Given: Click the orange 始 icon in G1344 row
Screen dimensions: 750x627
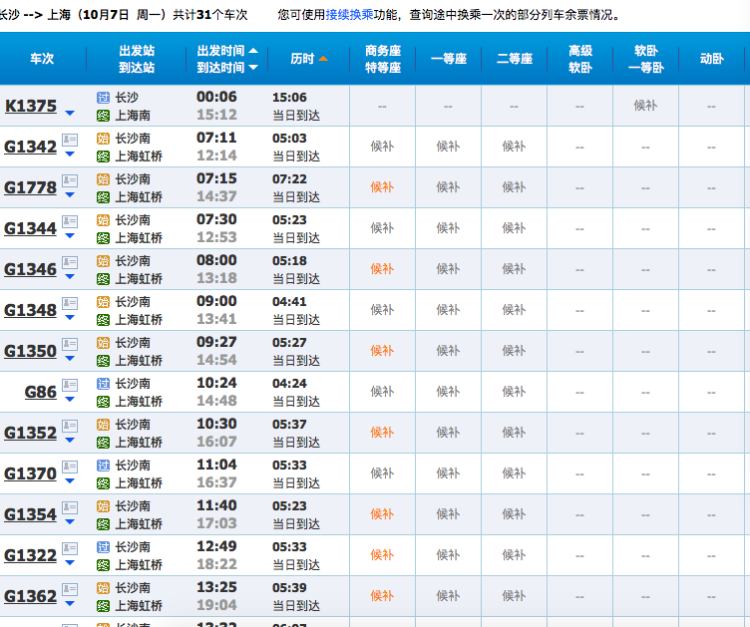Looking at the screenshot, I should click(103, 220).
